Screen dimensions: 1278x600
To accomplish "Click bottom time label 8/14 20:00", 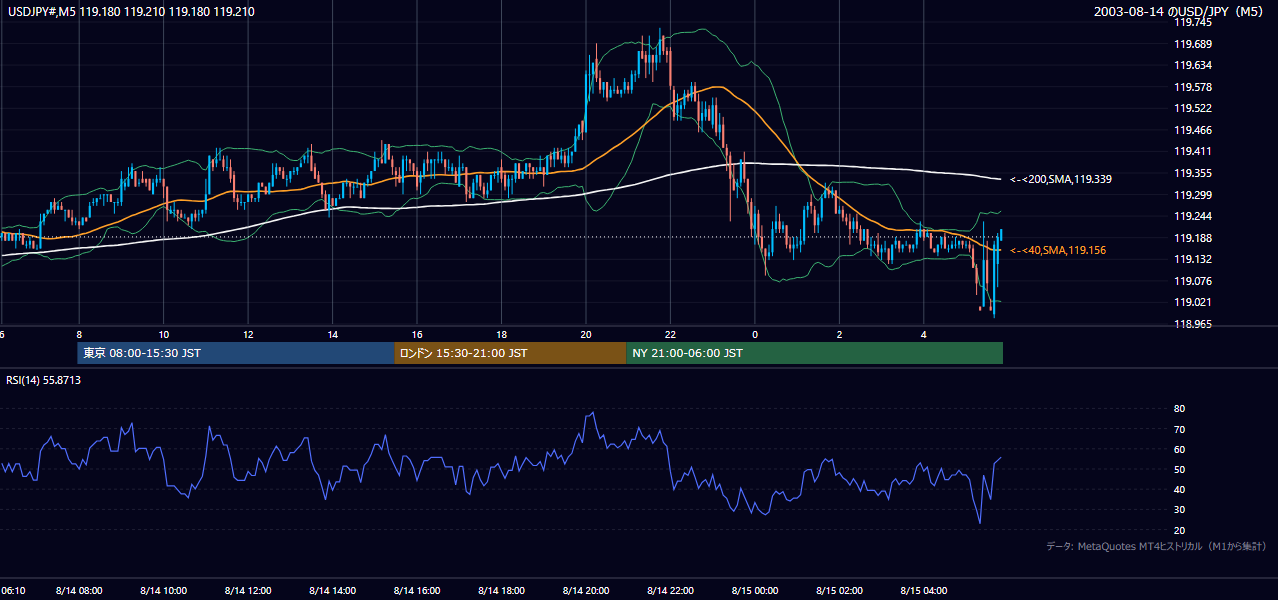I will point(585,591).
